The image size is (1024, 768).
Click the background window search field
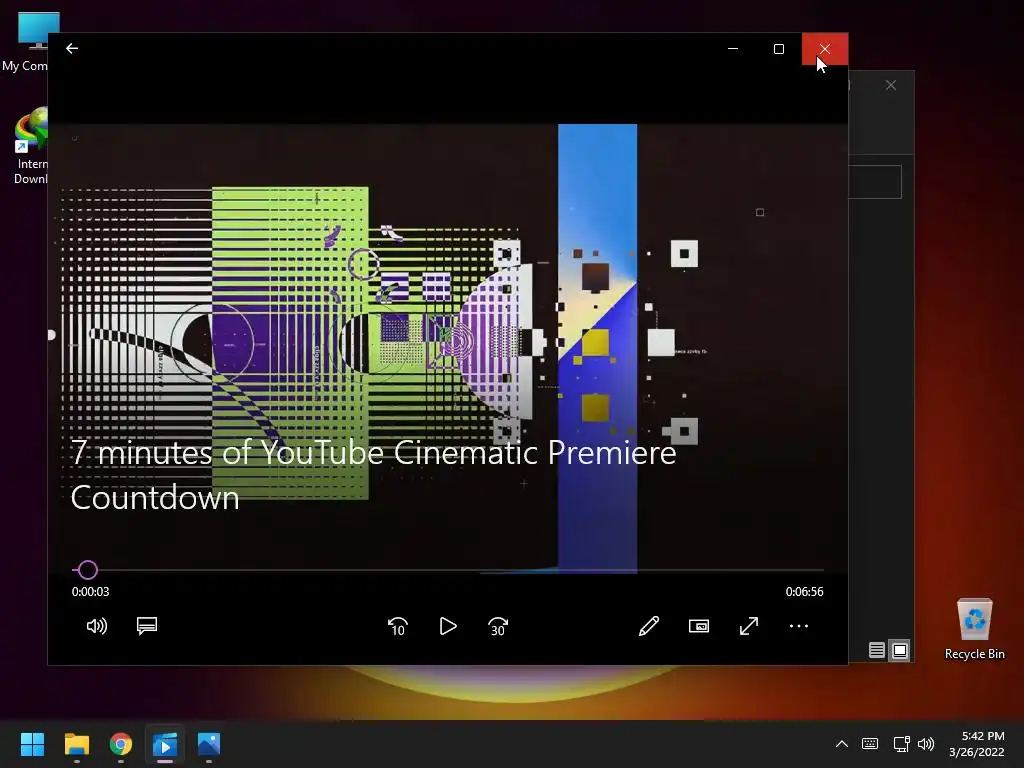pyautogui.click(x=875, y=182)
